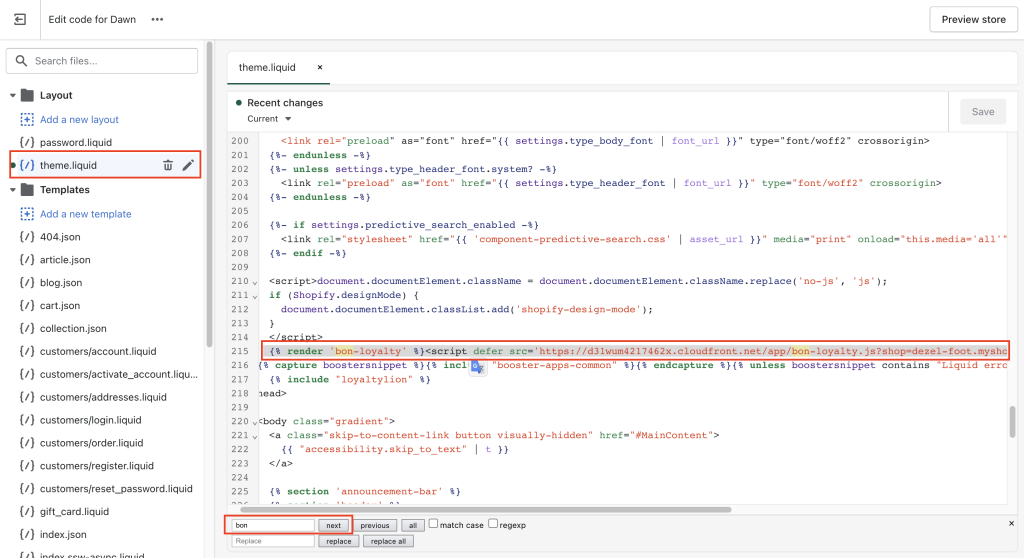Click the 404.json file icon
The height and width of the screenshot is (558, 1024).
pyautogui.click(x=27, y=237)
